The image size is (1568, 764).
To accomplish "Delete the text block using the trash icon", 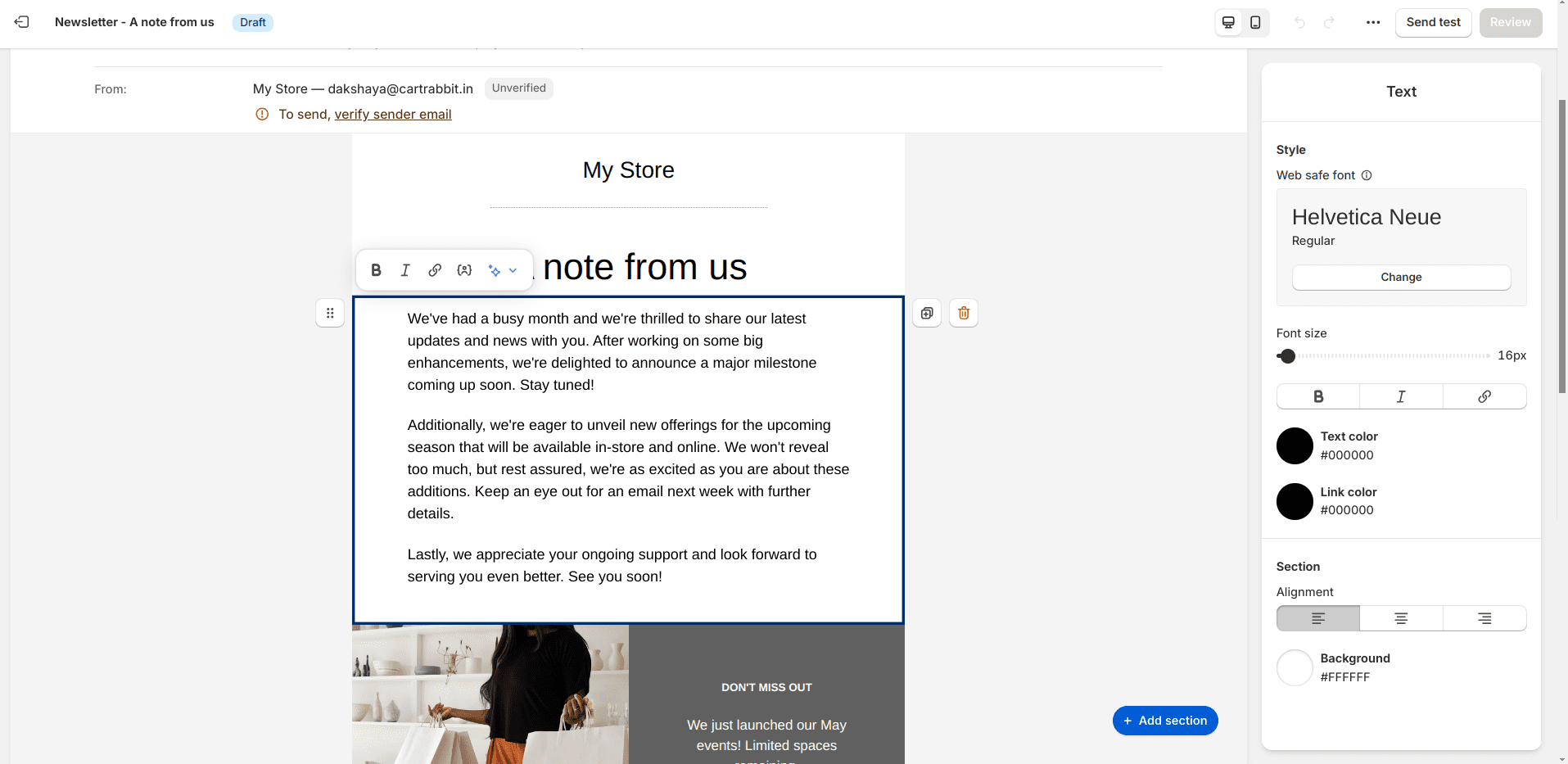I will click(x=963, y=313).
